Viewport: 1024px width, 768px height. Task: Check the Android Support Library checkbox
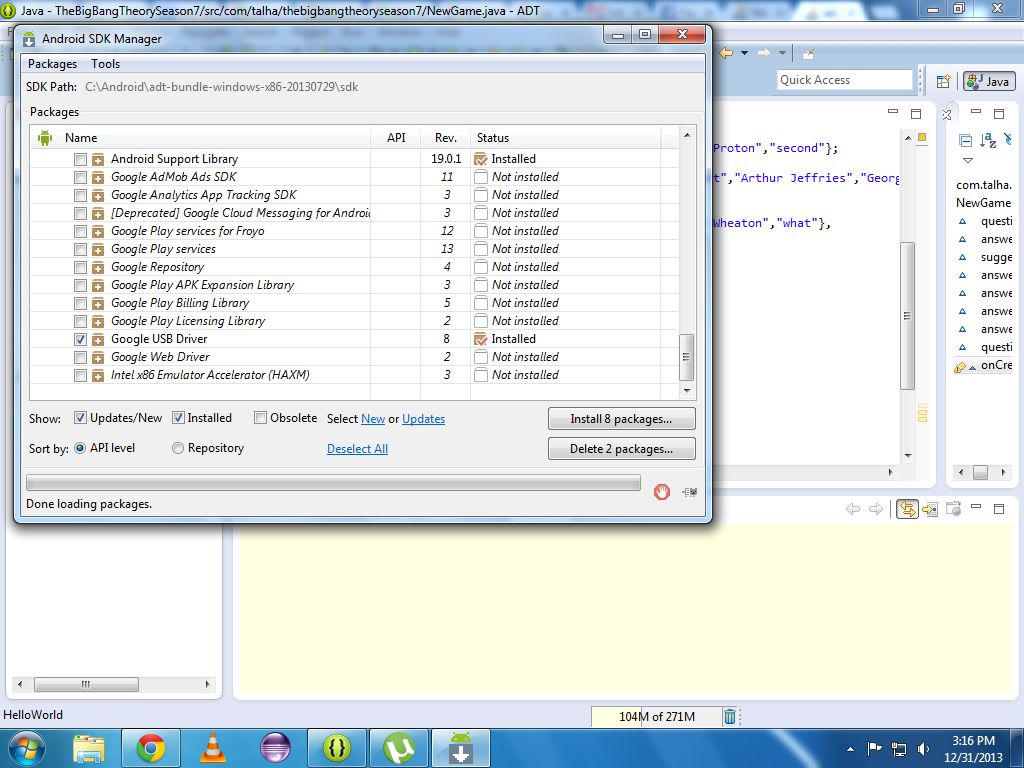click(x=80, y=159)
